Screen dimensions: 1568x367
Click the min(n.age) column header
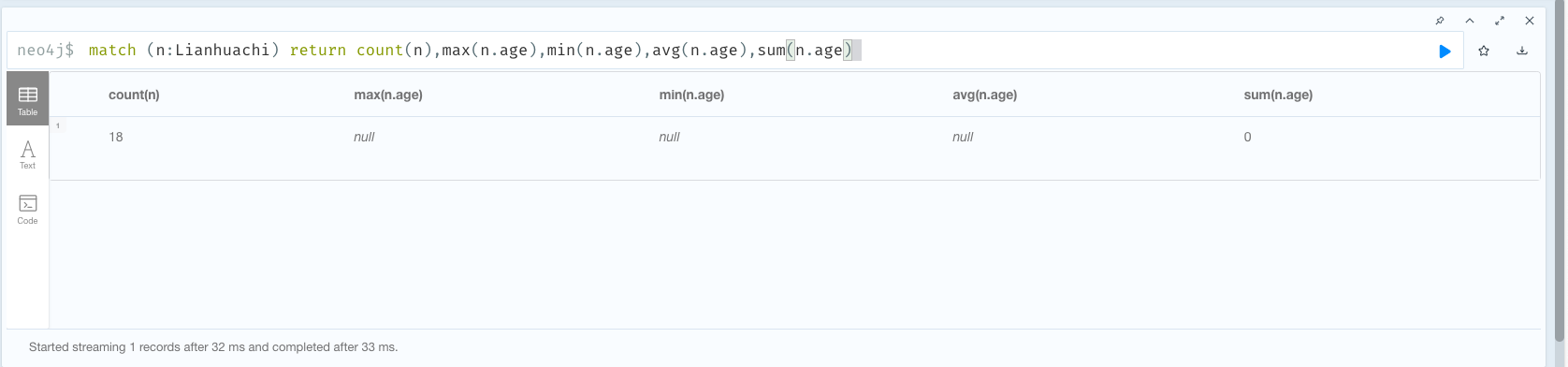pos(691,95)
